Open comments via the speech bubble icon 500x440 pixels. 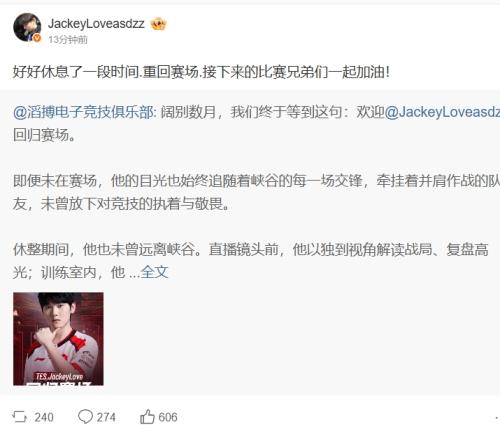pyautogui.click(x=85, y=417)
